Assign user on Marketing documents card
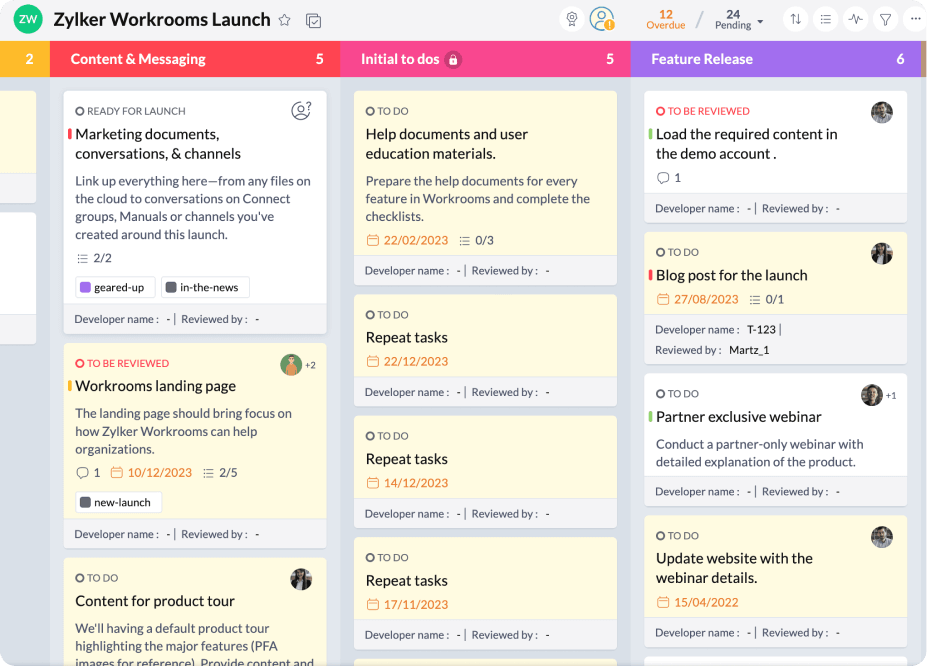927x666 pixels. [x=301, y=111]
